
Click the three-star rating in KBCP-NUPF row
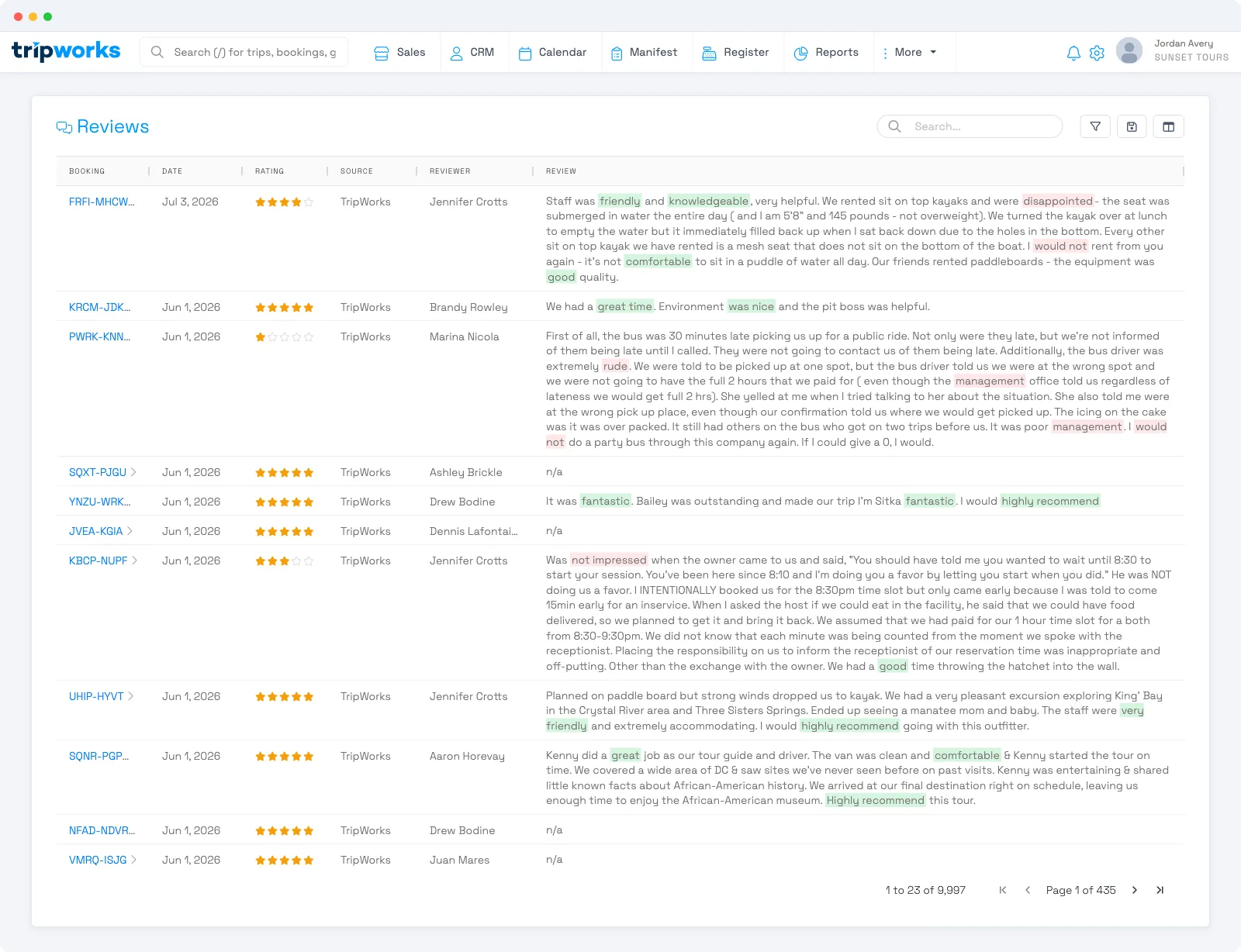[285, 561]
